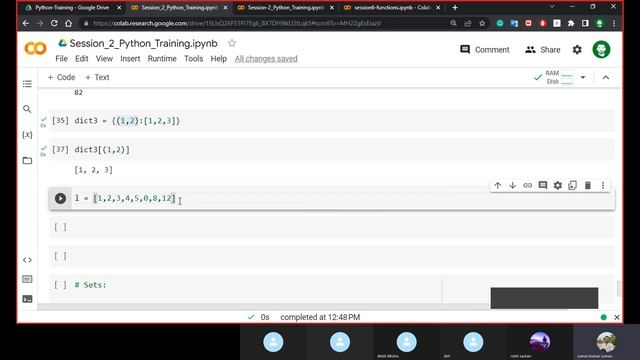This screenshot has height=360, width=640.
Task: Move the selected cell down
Action: (x=513, y=185)
